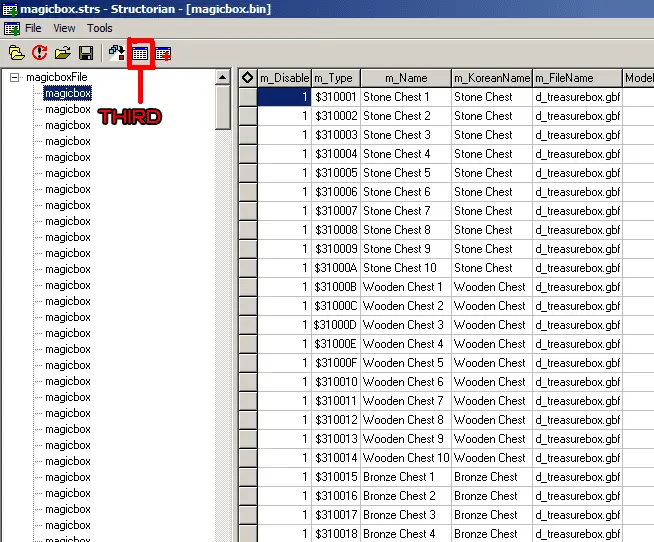Screen dimensions: 654x542
Task: Click the cell with type $31000A
Action: tap(336, 268)
